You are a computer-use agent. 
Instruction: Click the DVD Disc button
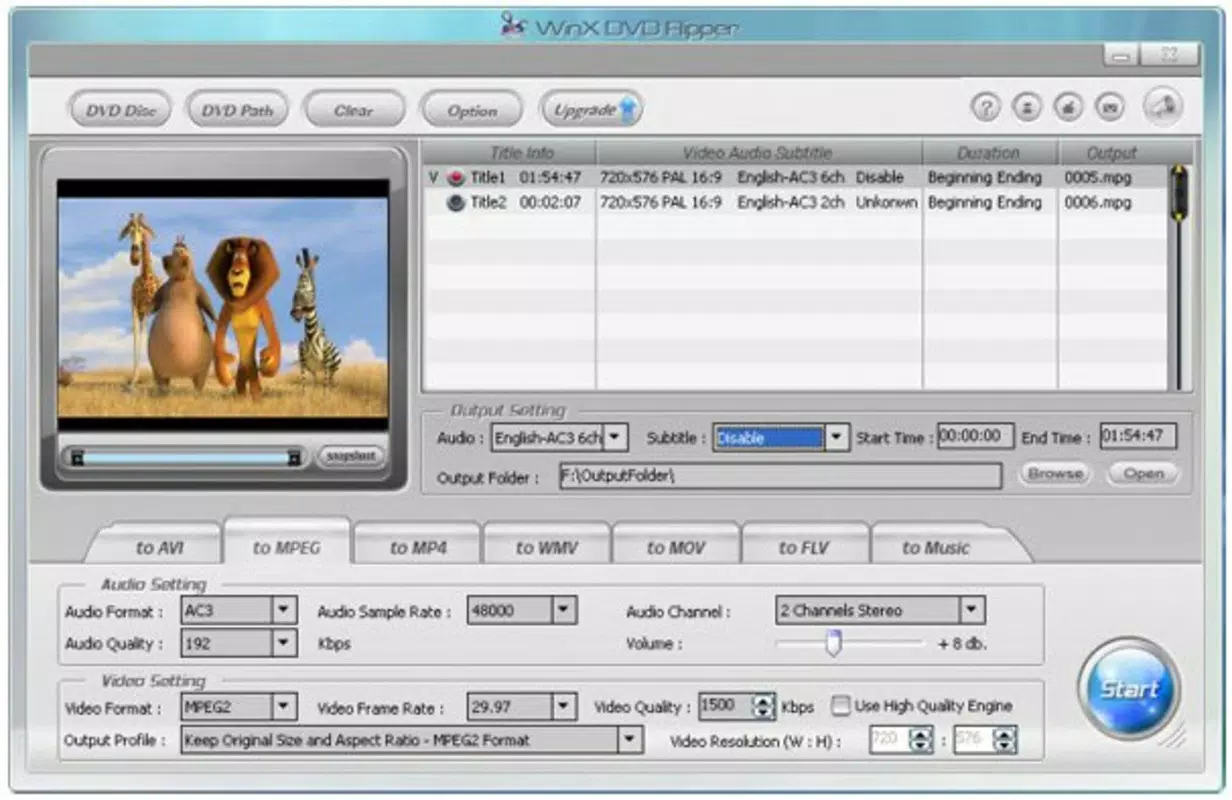pyautogui.click(x=120, y=110)
